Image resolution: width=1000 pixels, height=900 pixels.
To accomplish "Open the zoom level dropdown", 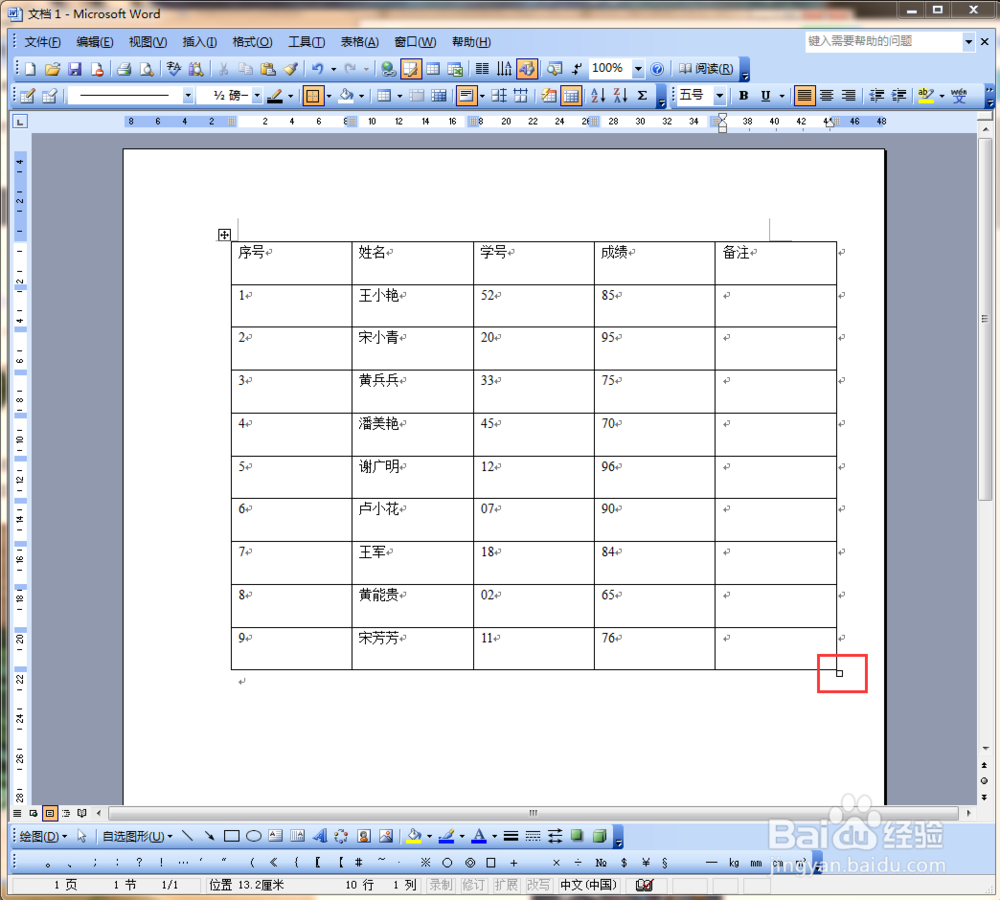I will [x=640, y=68].
